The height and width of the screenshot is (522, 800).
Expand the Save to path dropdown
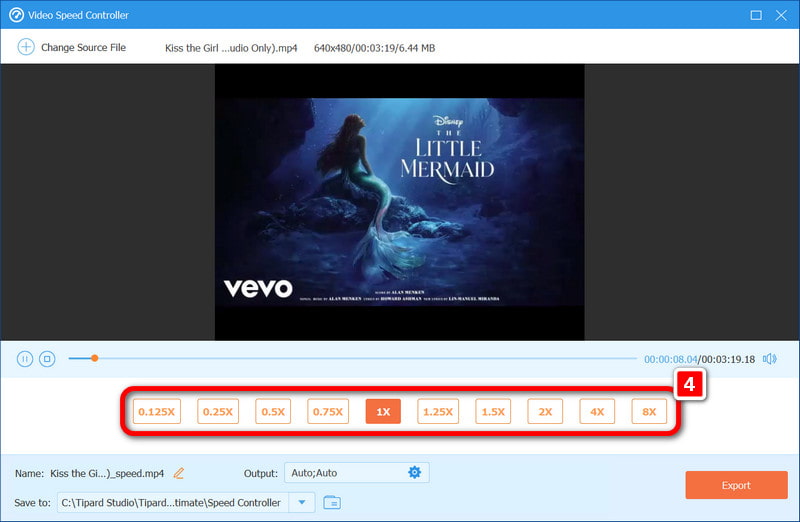point(302,503)
